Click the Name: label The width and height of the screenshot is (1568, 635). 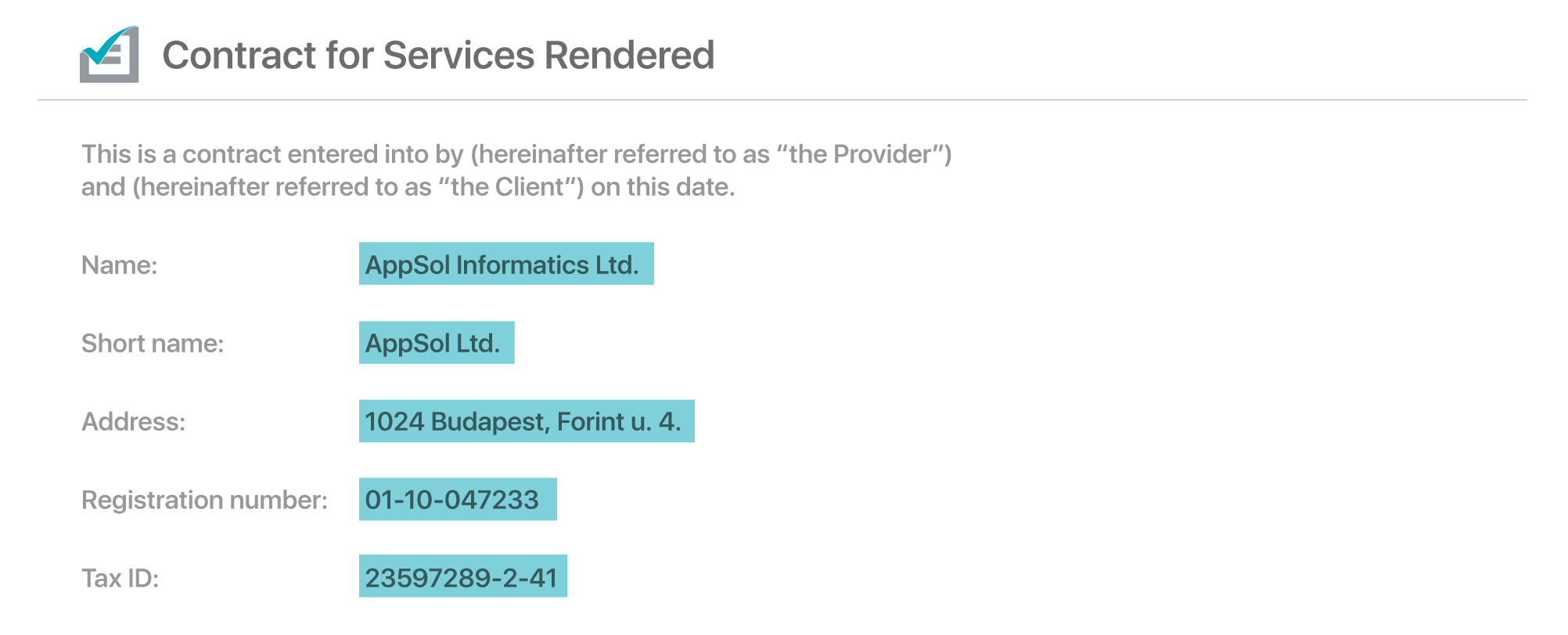click(x=120, y=265)
